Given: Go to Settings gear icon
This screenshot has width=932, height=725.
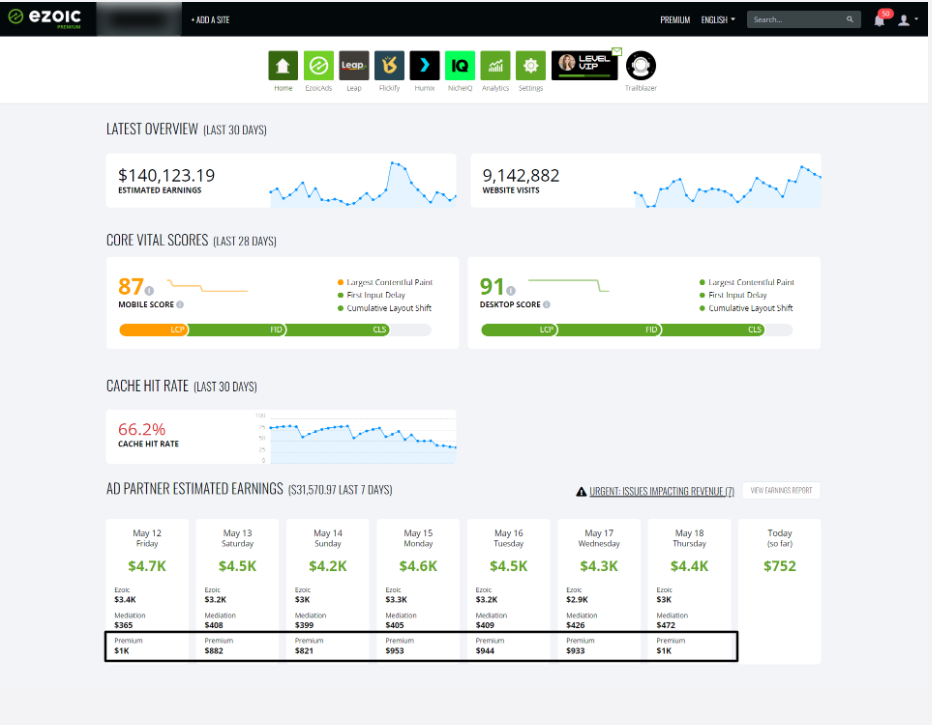Looking at the screenshot, I should tap(531, 66).
